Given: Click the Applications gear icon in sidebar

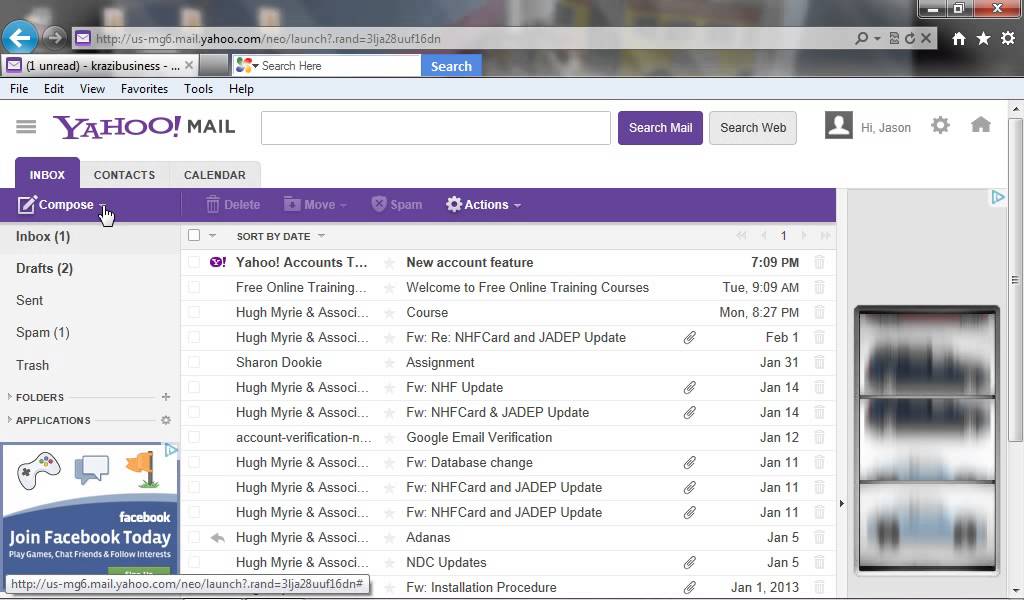Looking at the screenshot, I should point(166,420).
